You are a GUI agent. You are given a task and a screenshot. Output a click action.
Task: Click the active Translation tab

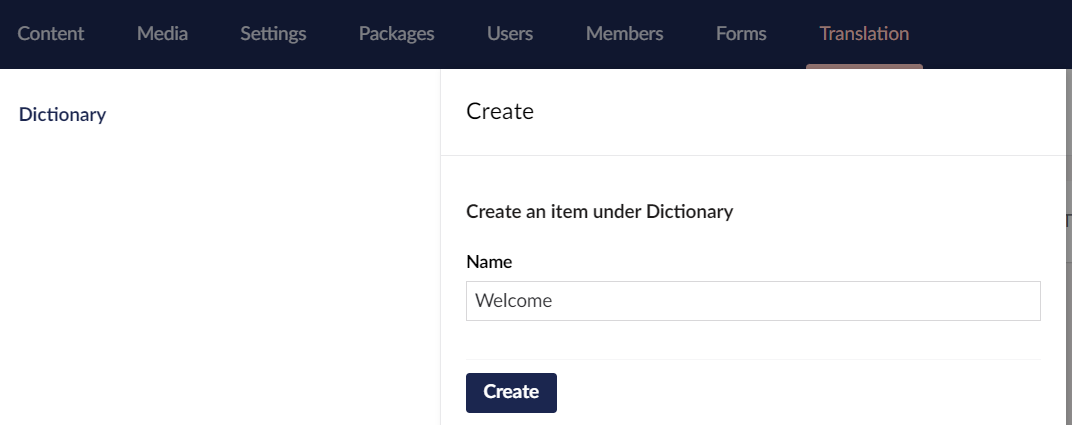[x=864, y=33]
